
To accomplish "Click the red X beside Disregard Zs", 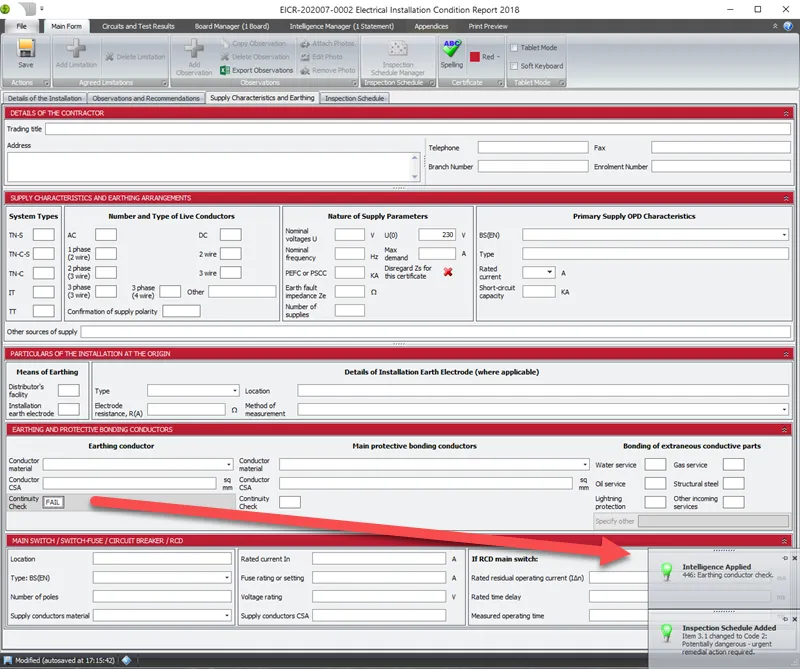I will [449, 272].
